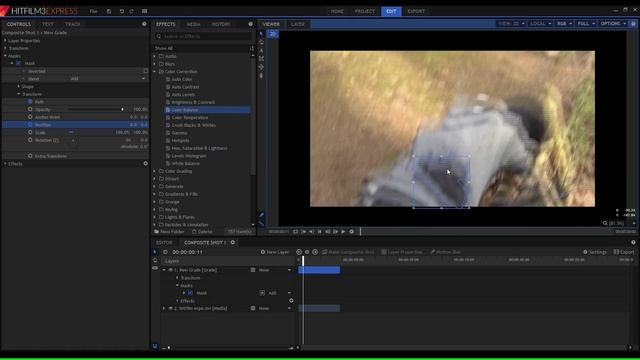640x360 pixels.
Task: Click the add effect plus icon in the timeline's Effects row
Action: coord(291,301)
